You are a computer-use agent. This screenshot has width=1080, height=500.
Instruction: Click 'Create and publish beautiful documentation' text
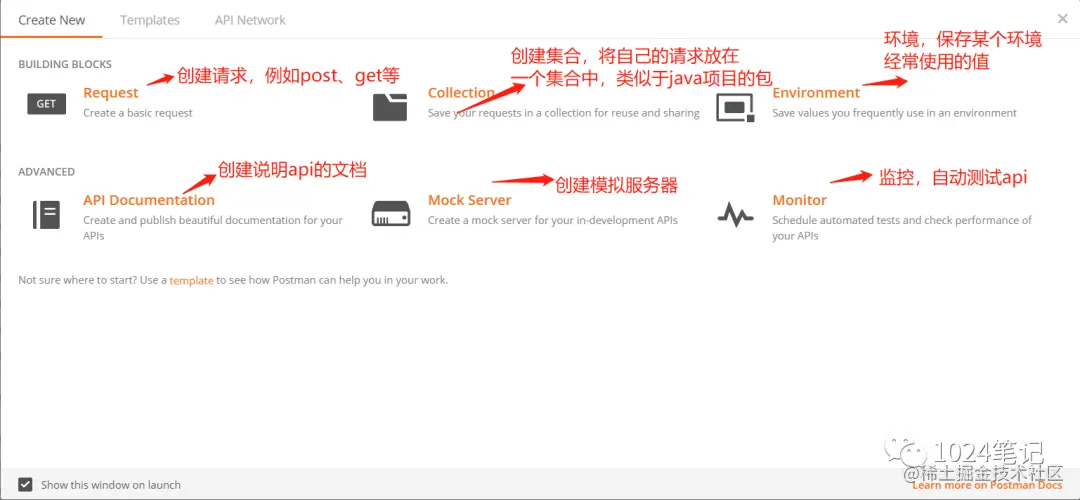click(x=213, y=228)
